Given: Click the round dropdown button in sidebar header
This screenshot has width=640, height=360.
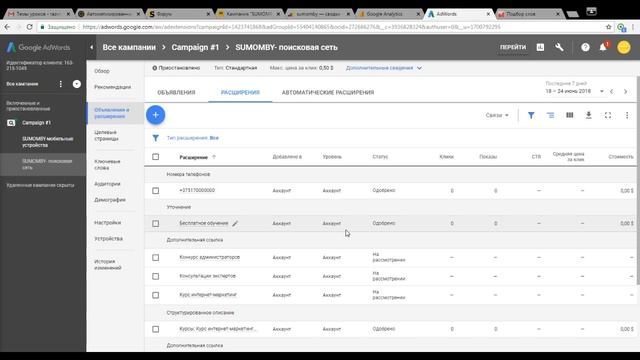Looking at the screenshot, I should 76,84.
